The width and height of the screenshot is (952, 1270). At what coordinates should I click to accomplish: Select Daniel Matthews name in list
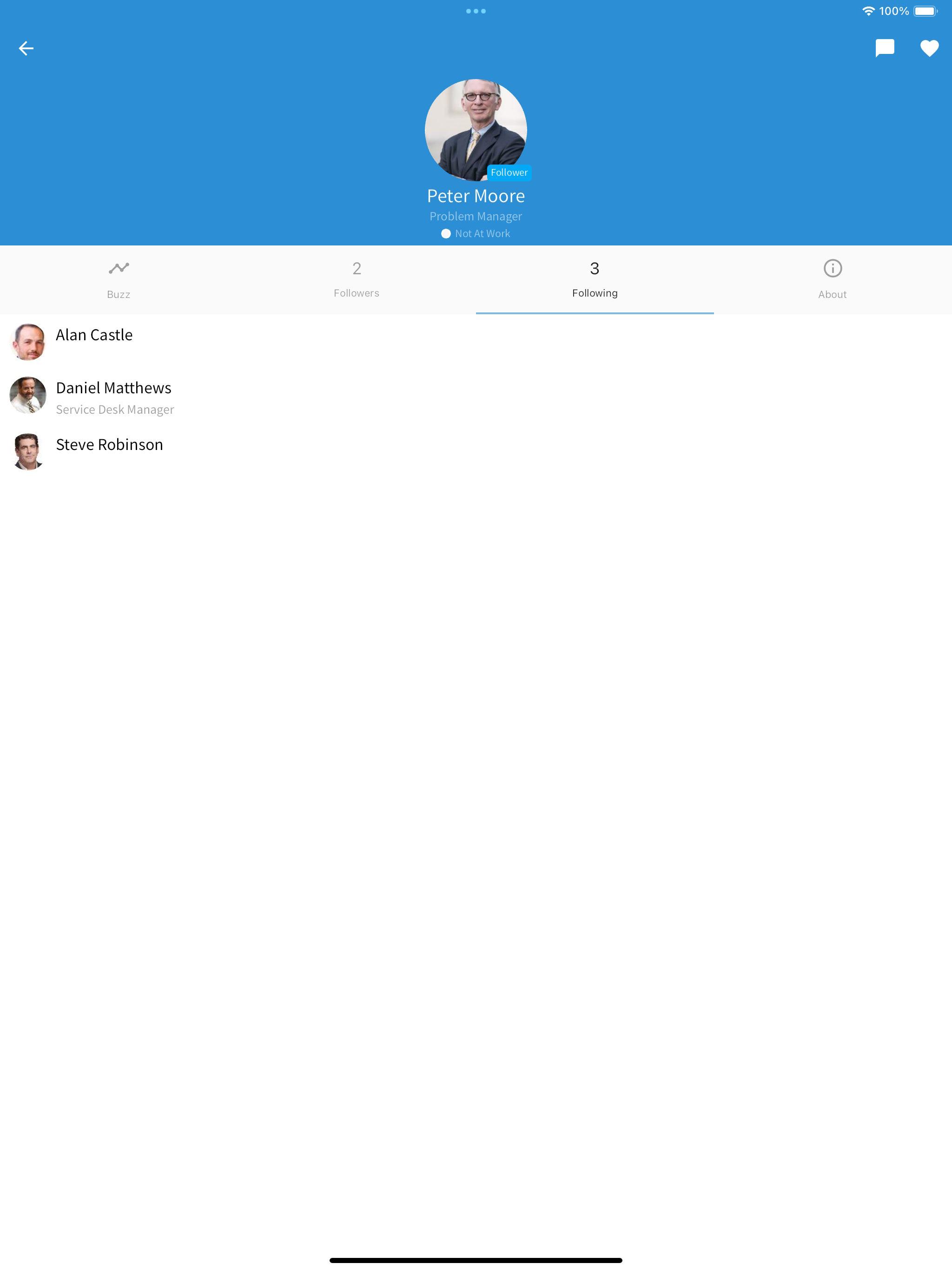click(114, 388)
